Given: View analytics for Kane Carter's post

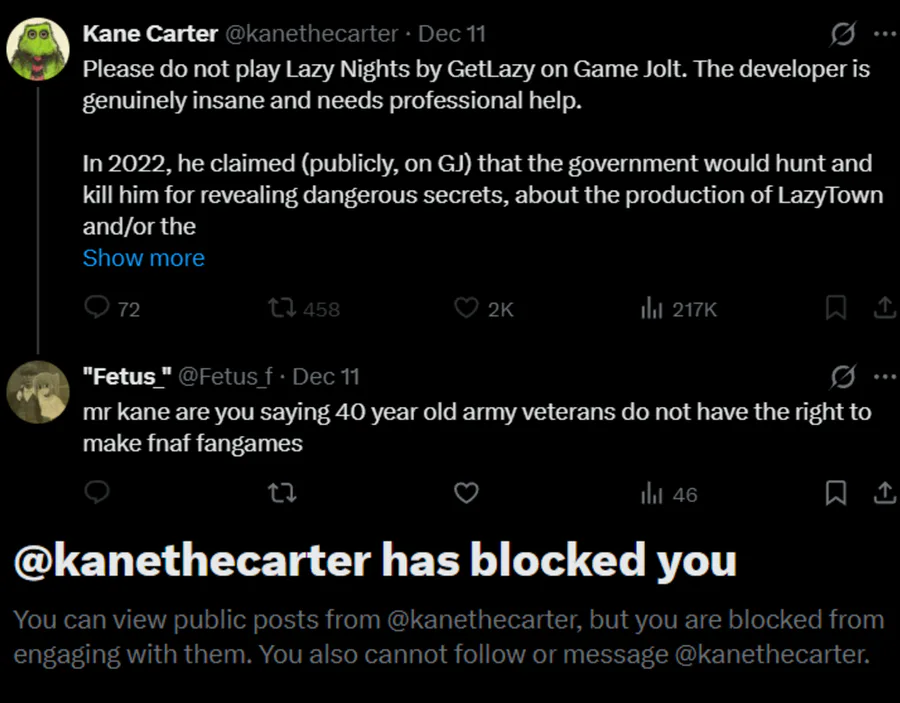Looking at the screenshot, I should pos(653,308).
